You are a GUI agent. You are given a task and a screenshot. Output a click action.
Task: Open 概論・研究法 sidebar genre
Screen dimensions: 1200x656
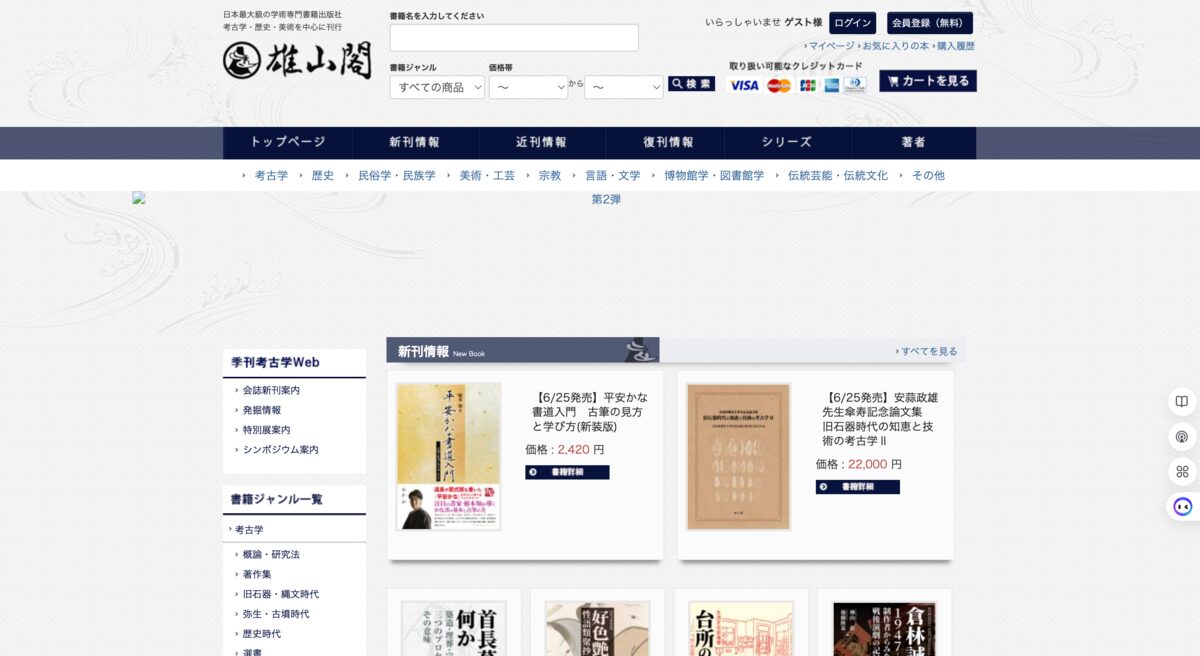click(271, 554)
